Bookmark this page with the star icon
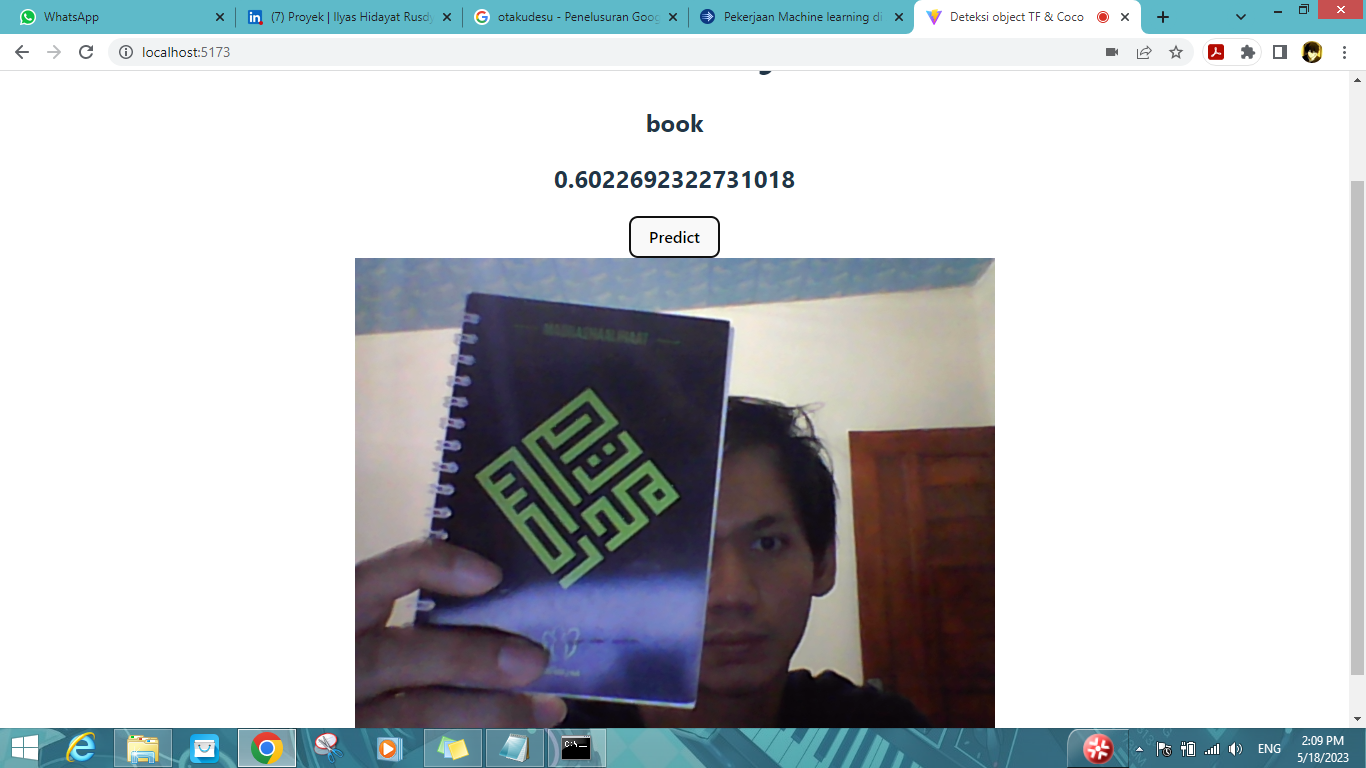The image size is (1366, 768). pyautogui.click(x=1176, y=52)
